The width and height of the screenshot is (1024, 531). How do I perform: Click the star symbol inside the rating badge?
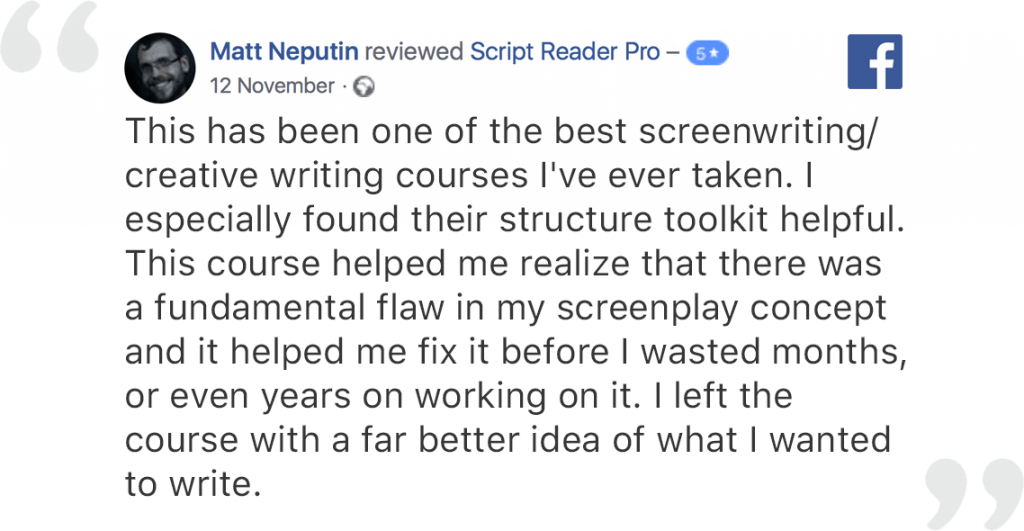tap(714, 54)
